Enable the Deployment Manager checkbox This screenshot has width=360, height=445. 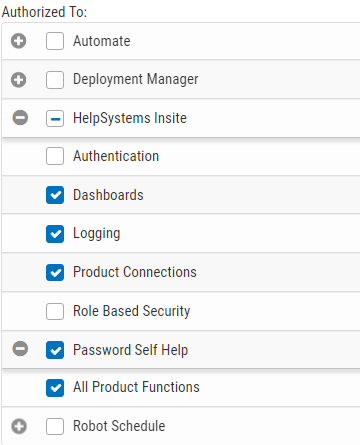click(55, 80)
